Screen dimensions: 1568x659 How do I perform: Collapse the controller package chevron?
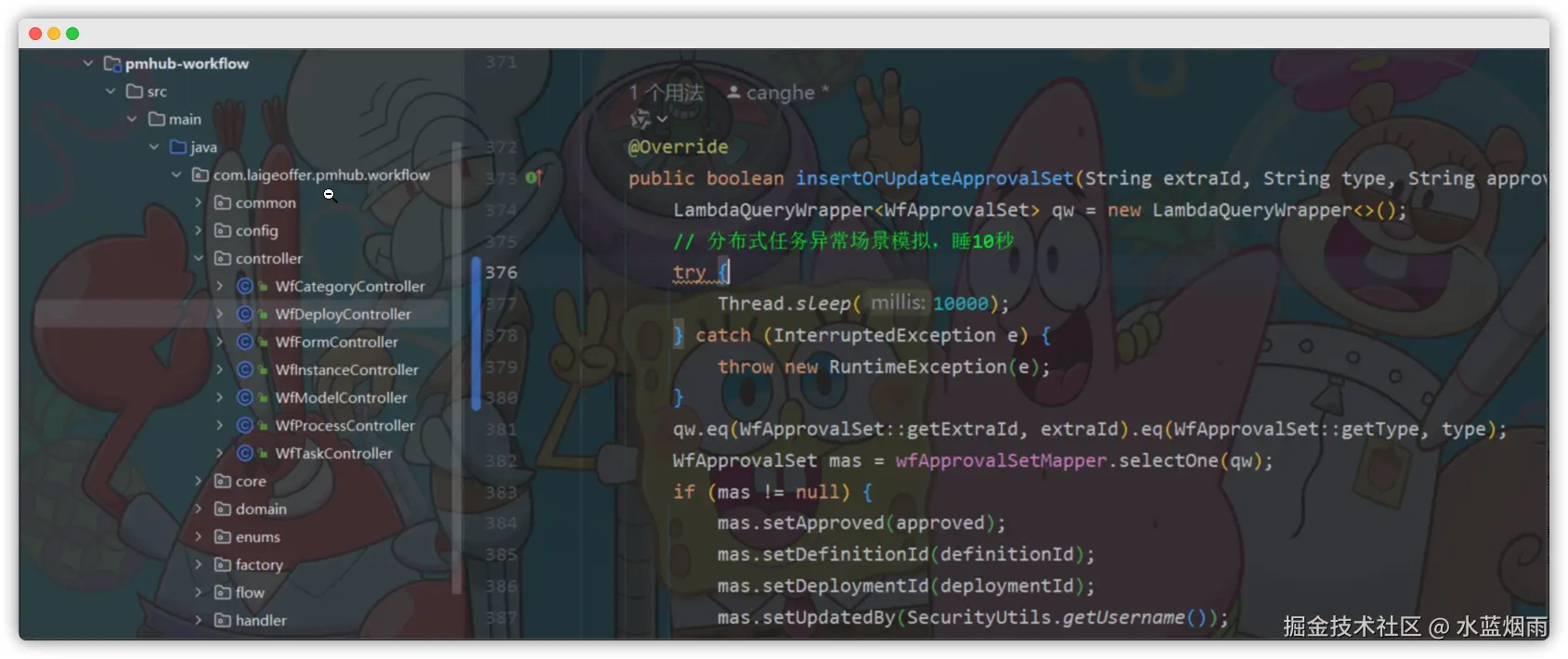pos(198,258)
